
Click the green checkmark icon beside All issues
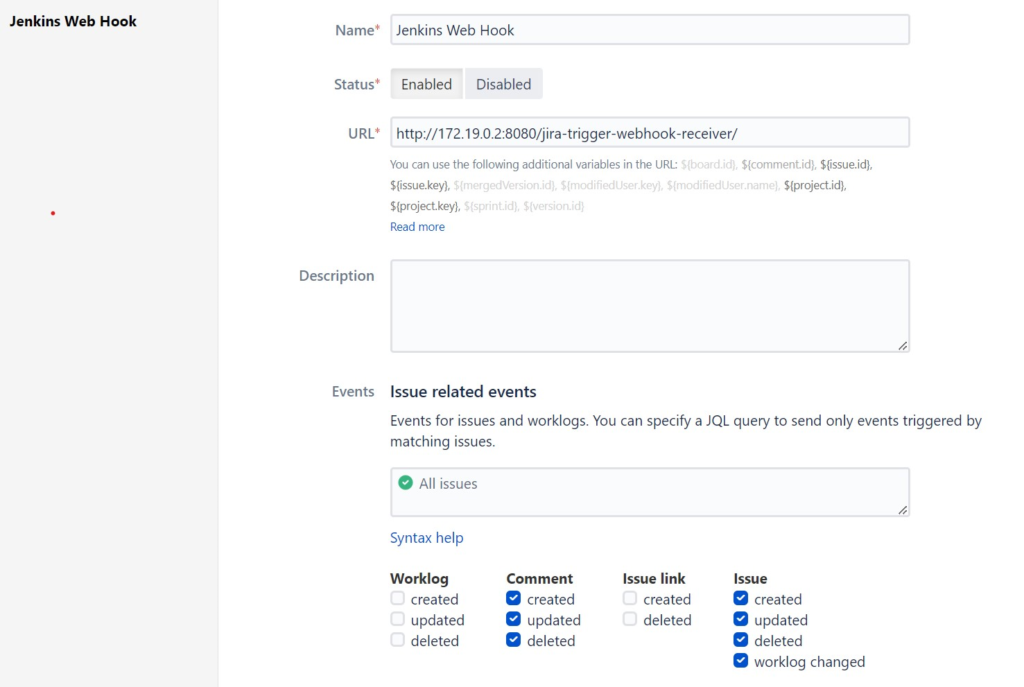406,482
